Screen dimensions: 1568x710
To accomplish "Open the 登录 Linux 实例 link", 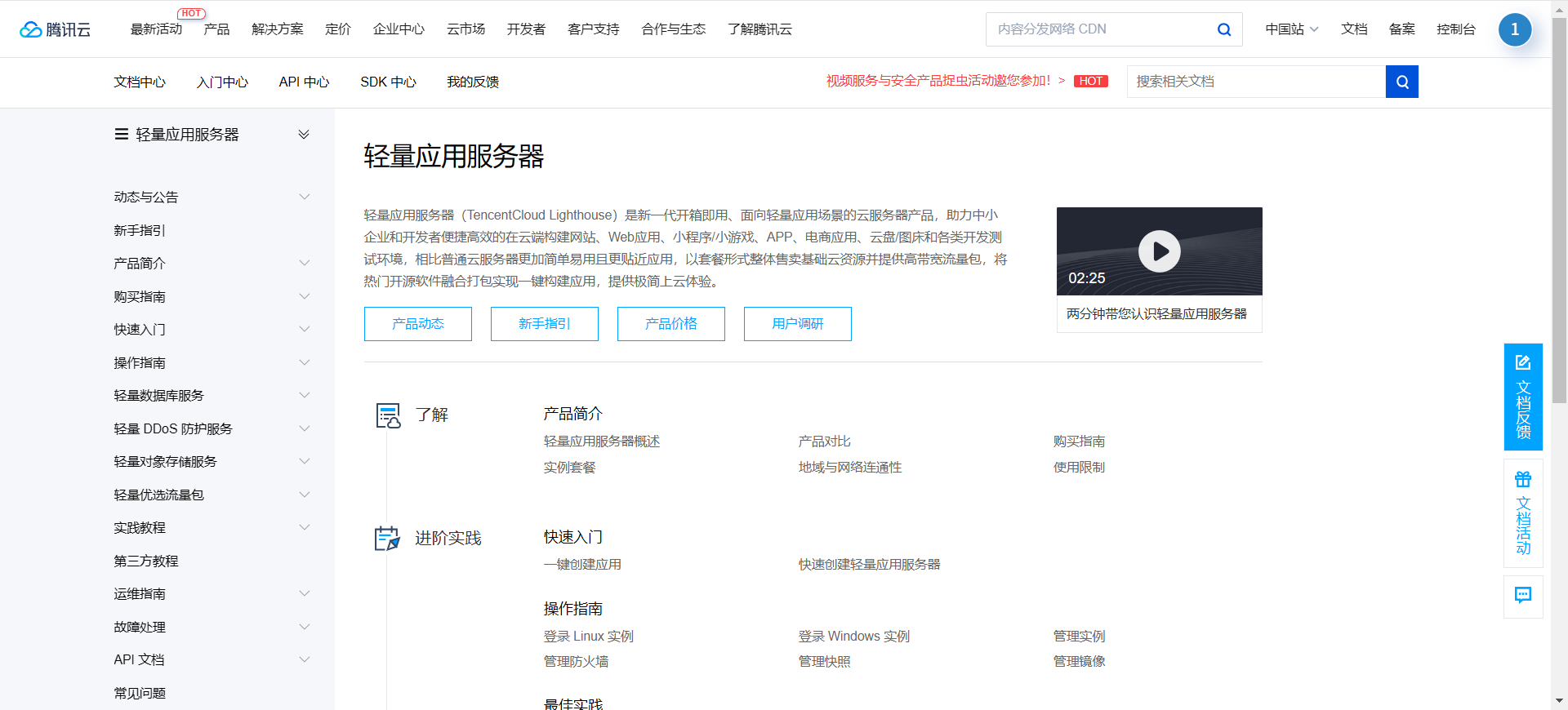I will (588, 636).
